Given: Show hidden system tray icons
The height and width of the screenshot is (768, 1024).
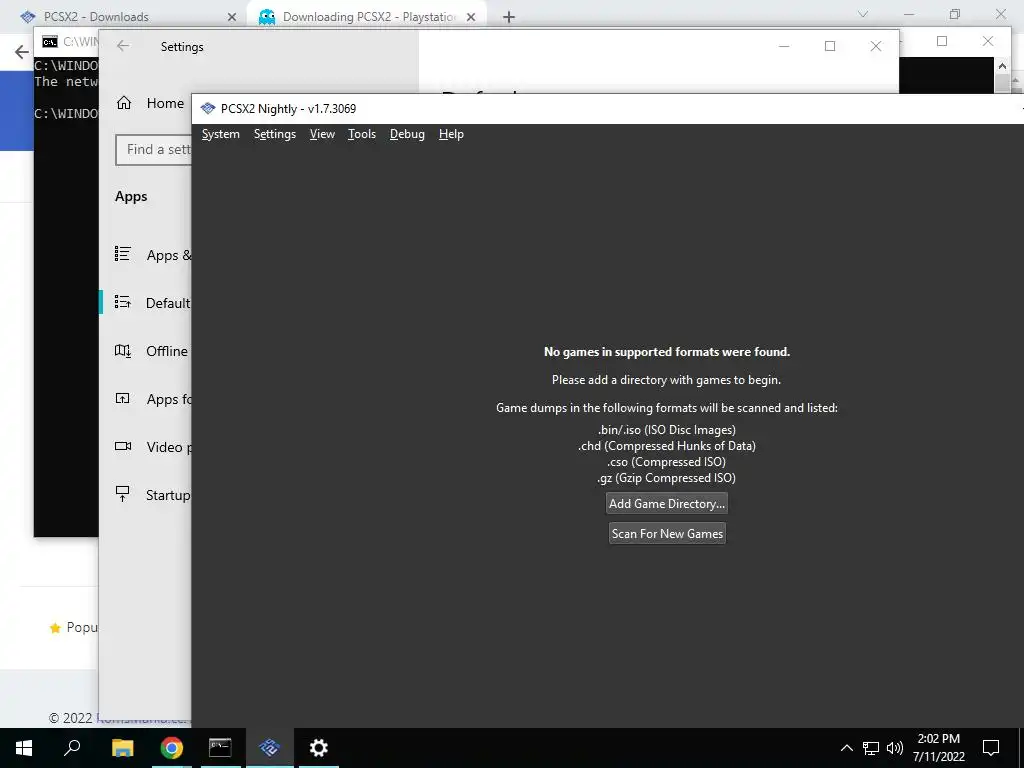Looking at the screenshot, I should point(846,748).
